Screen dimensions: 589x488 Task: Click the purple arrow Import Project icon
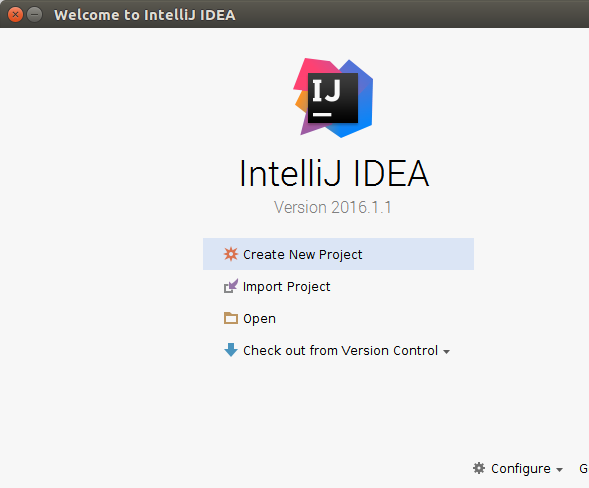[231, 286]
